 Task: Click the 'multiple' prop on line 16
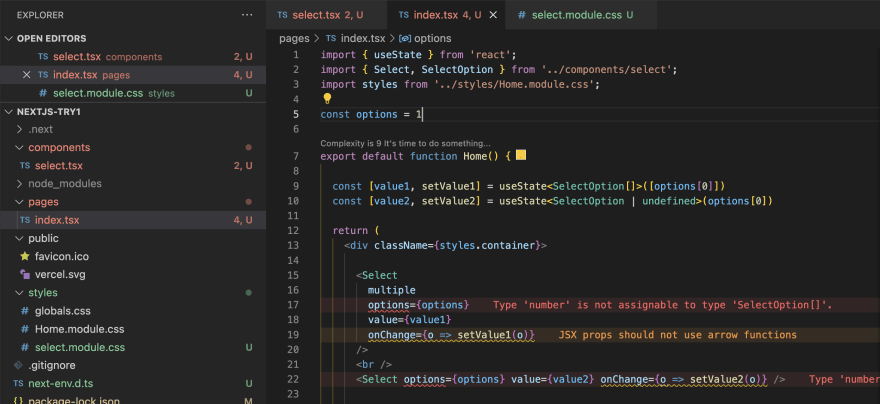pos(391,290)
